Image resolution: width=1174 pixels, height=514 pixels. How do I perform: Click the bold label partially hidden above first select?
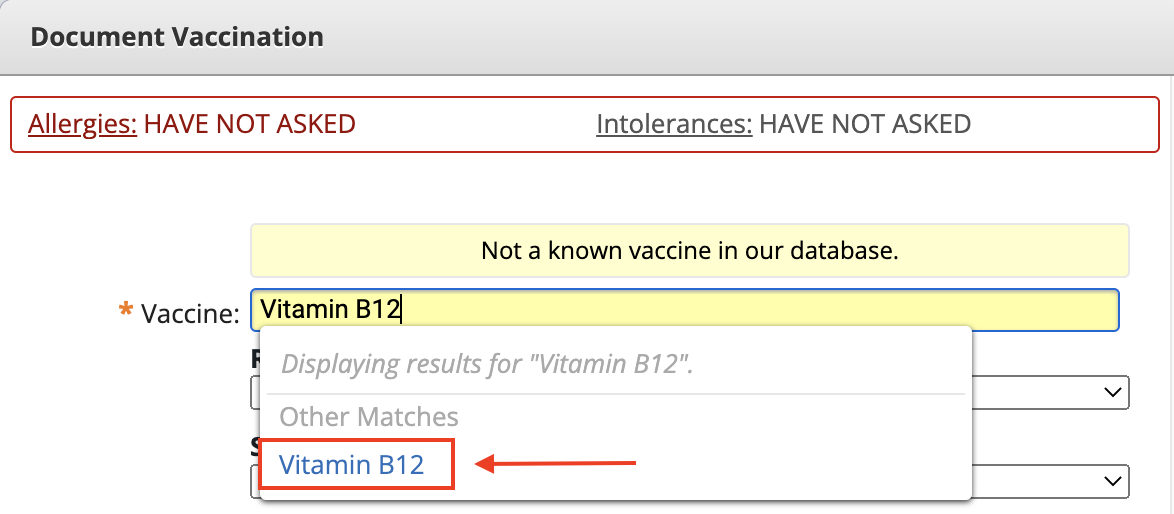point(254,359)
